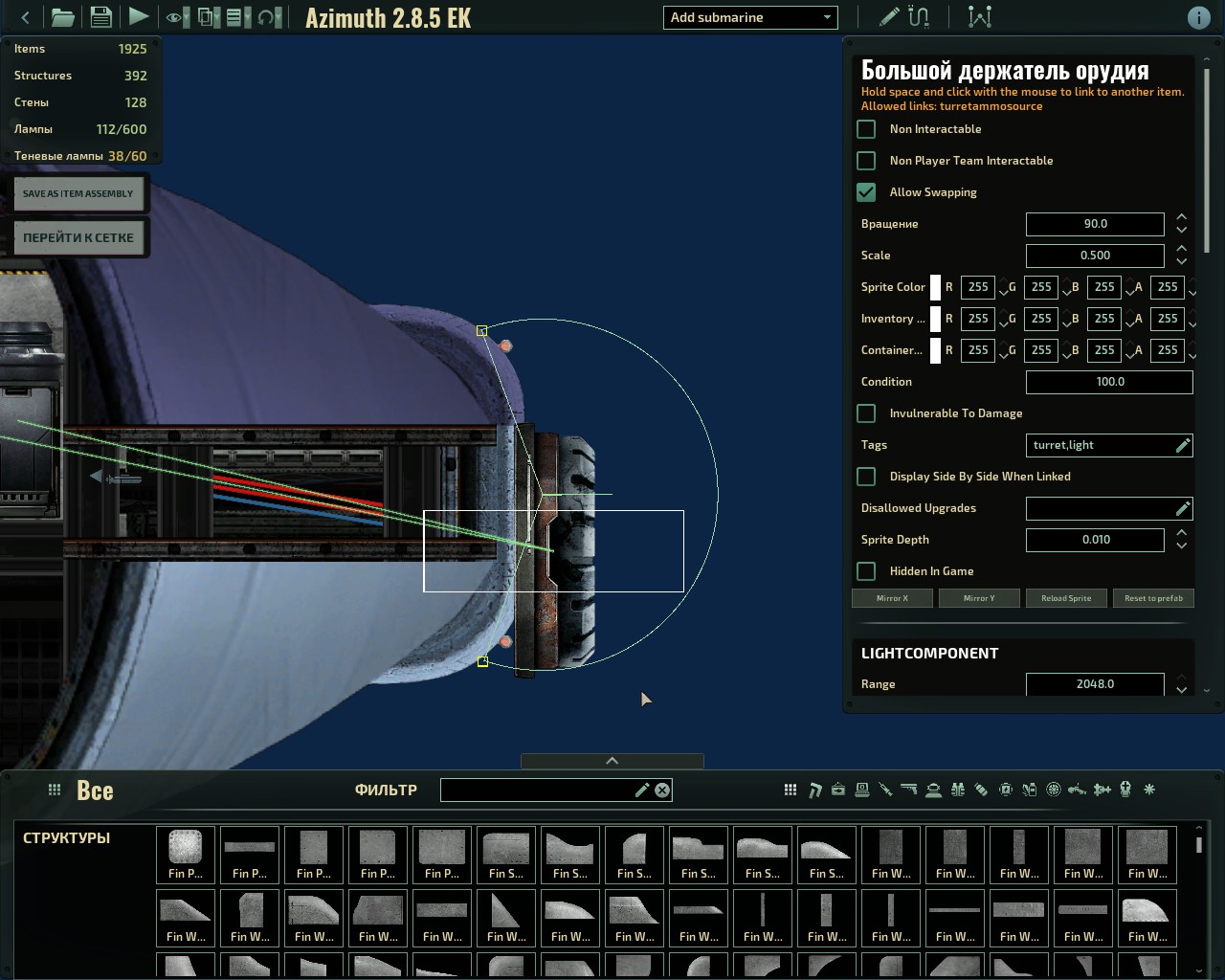Save the submarine using floppy disk icon
The height and width of the screenshot is (980, 1225).
click(100, 17)
